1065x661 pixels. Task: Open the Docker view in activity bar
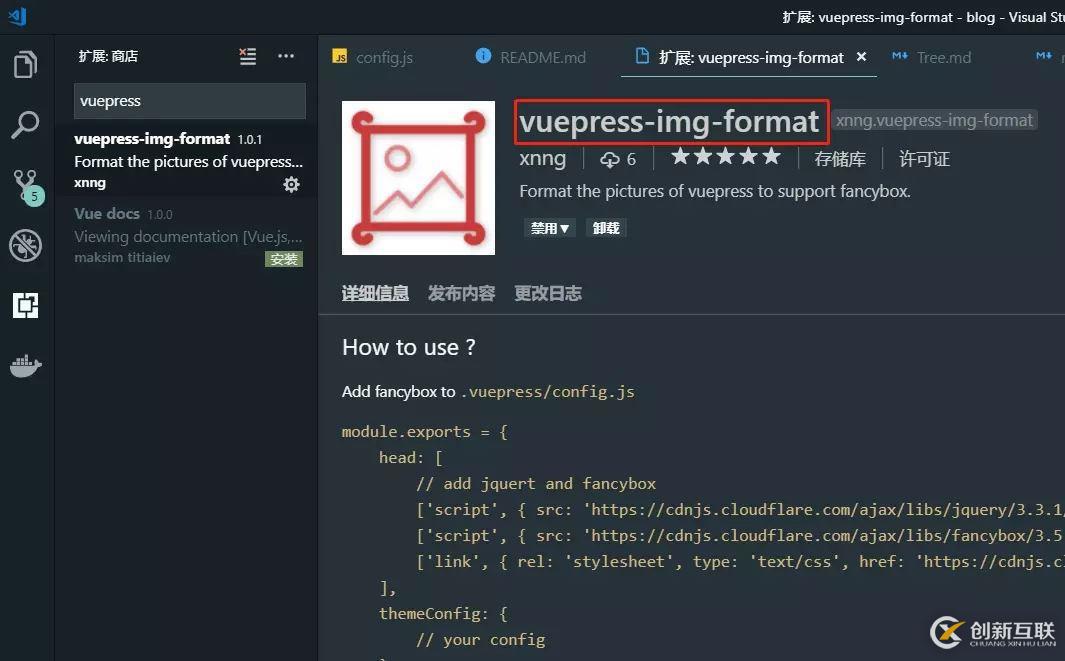click(26, 365)
